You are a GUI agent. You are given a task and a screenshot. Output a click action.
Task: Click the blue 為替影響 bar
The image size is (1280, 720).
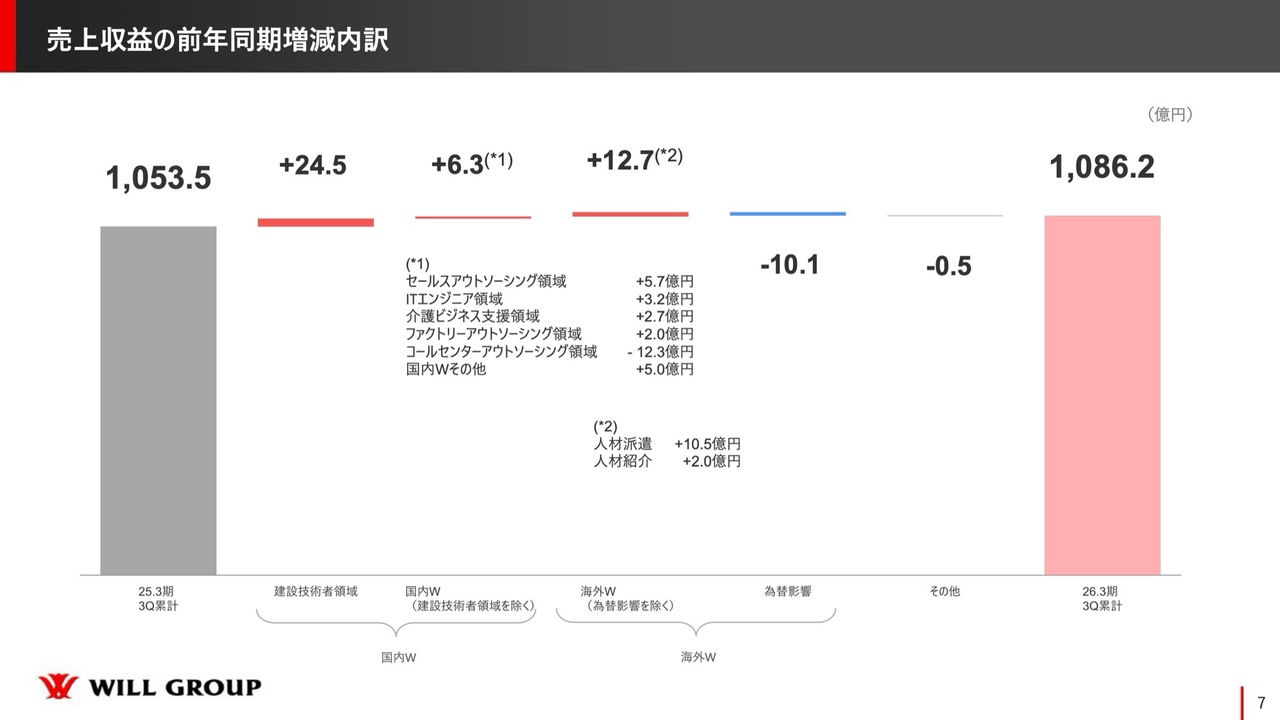click(x=787, y=213)
